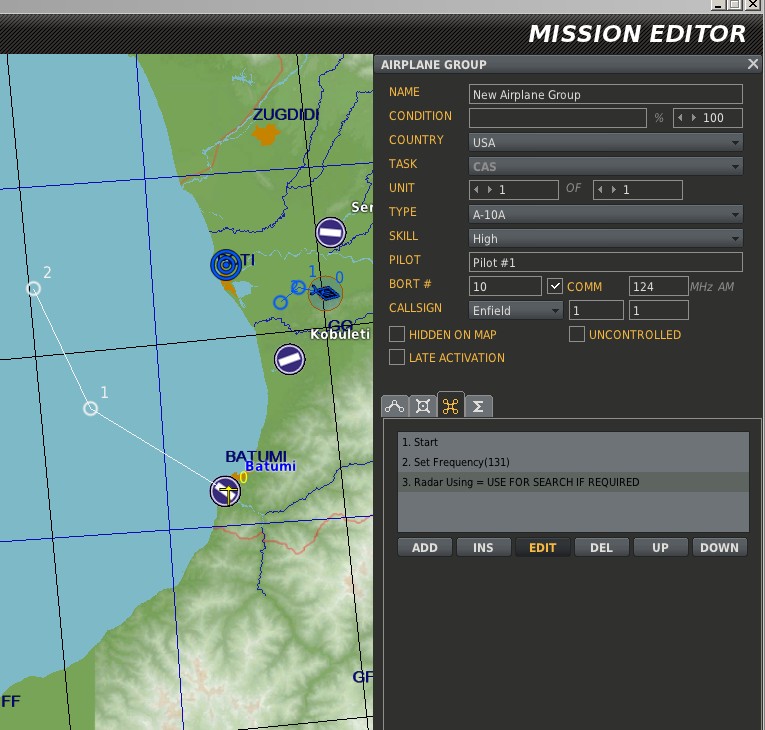Select the blue radar circle icon near Poti
This screenshot has height=730, width=765.
click(225, 265)
